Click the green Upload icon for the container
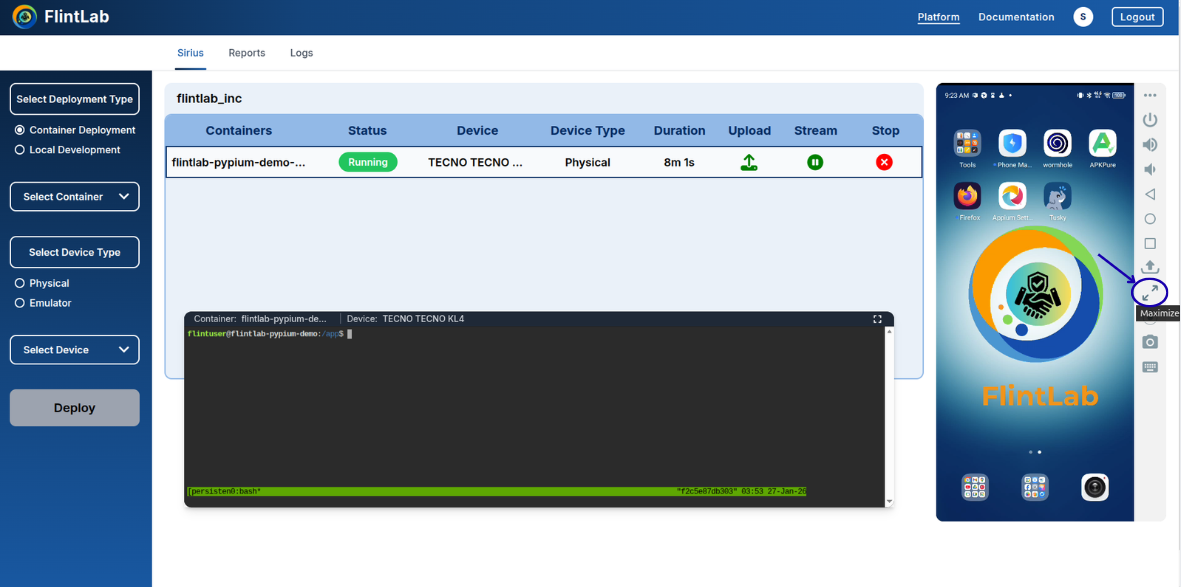 [749, 162]
